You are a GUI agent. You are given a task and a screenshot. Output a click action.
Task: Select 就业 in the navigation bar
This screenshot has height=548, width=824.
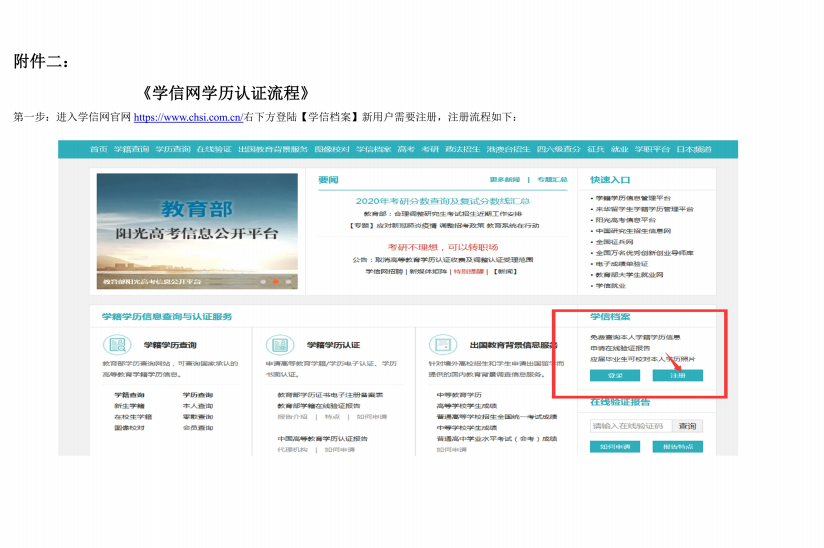pos(620,149)
